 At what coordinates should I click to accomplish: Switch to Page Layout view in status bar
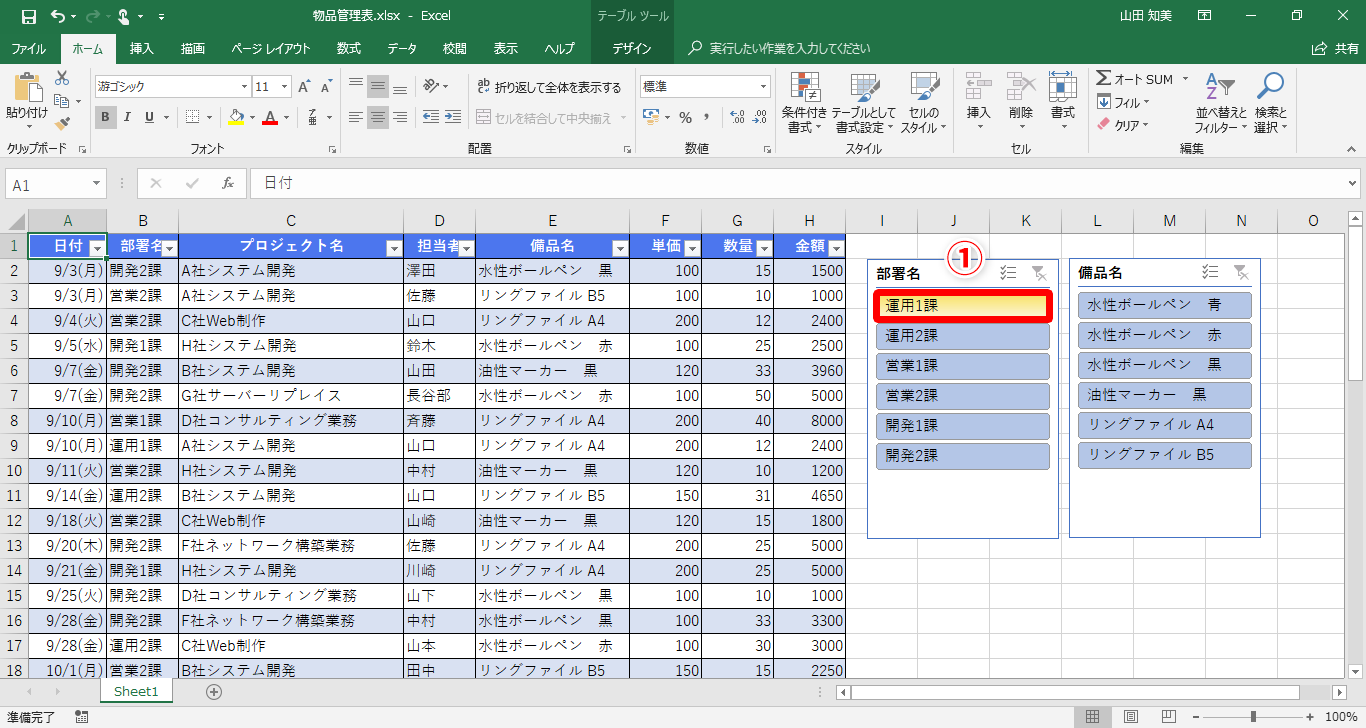1130,716
